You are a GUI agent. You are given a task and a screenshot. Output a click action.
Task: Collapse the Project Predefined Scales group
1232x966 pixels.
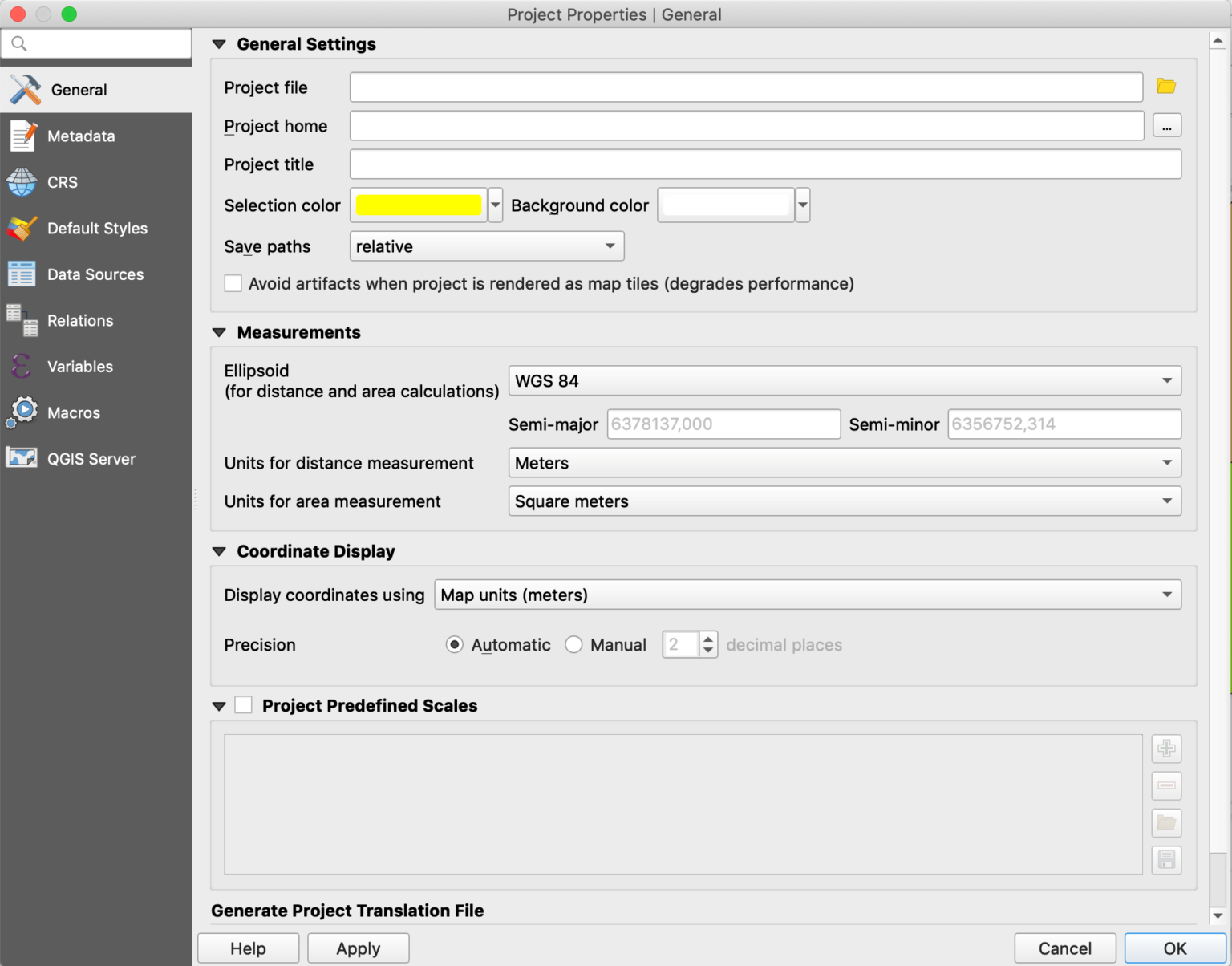click(219, 707)
